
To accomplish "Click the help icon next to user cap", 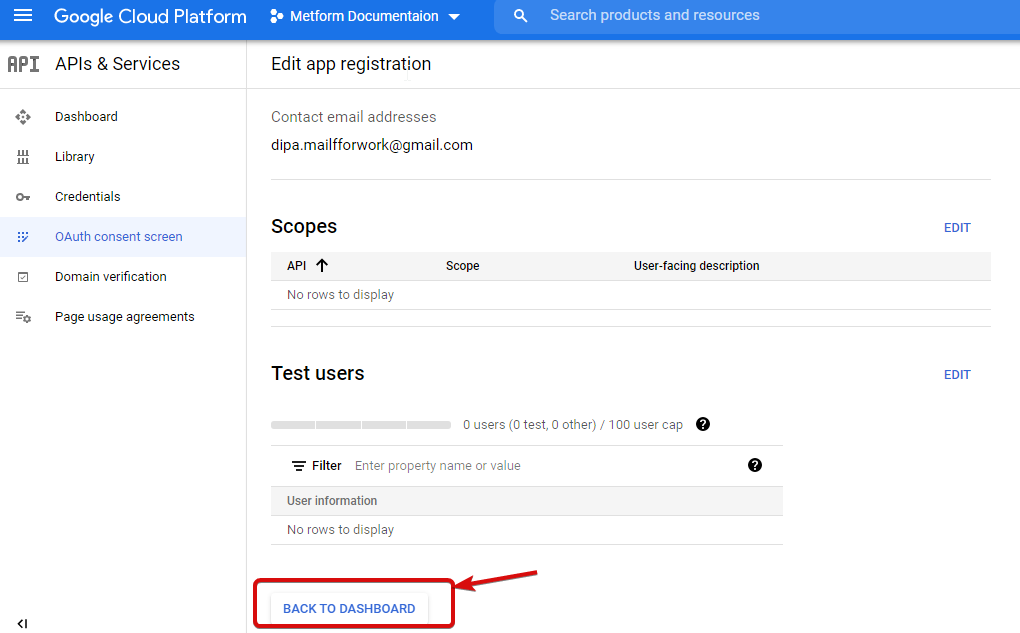I will tap(703, 424).
